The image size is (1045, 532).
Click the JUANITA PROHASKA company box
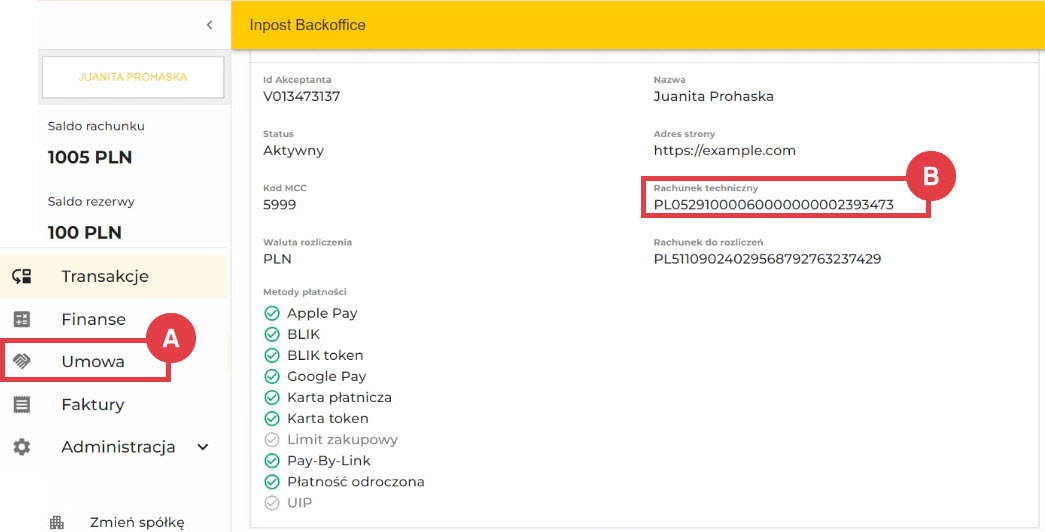tap(133, 77)
